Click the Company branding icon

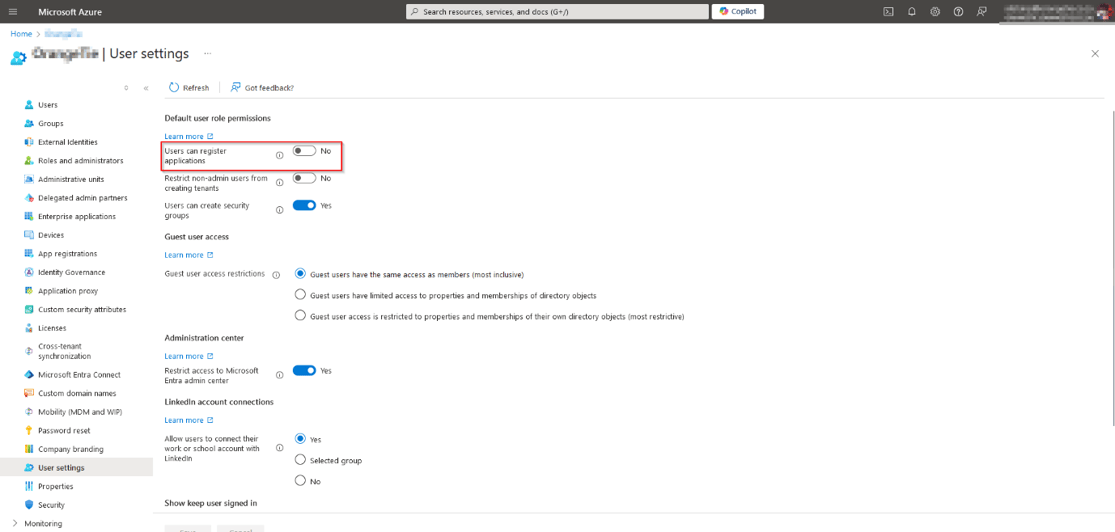click(29, 449)
